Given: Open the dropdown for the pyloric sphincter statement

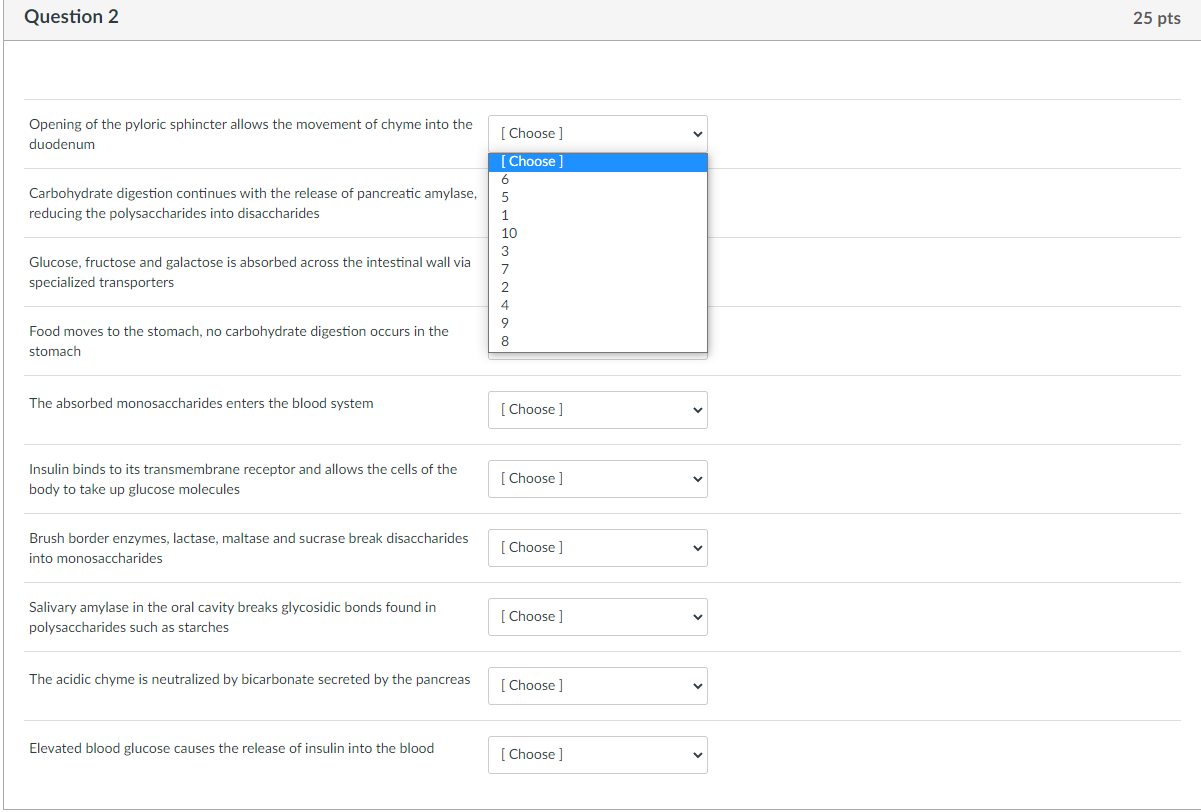Looking at the screenshot, I should point(597,133).
